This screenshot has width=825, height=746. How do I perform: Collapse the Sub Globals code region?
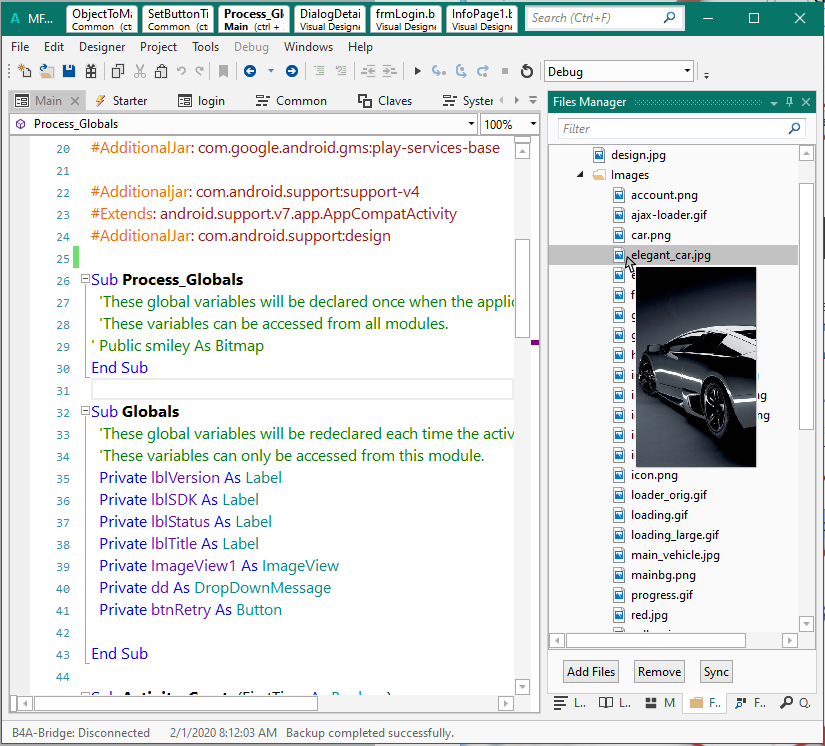click(84, 411)
